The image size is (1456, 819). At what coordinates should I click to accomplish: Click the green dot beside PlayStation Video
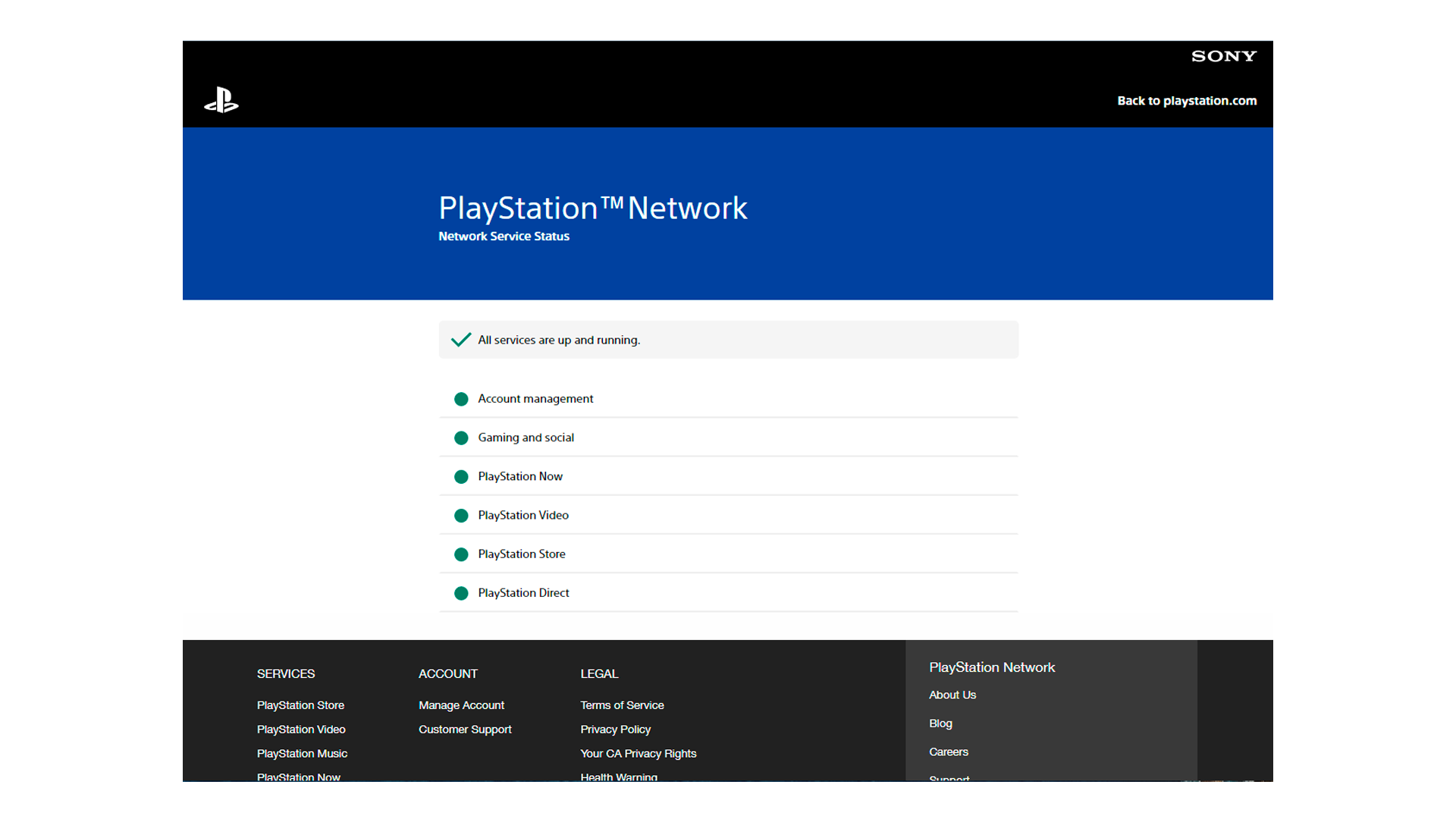click(x=461, y=515)
